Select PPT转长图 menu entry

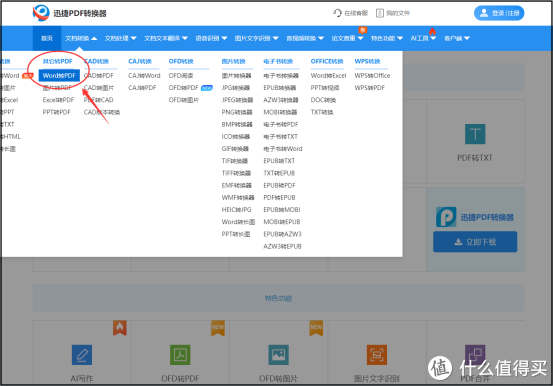pos(236,234)
